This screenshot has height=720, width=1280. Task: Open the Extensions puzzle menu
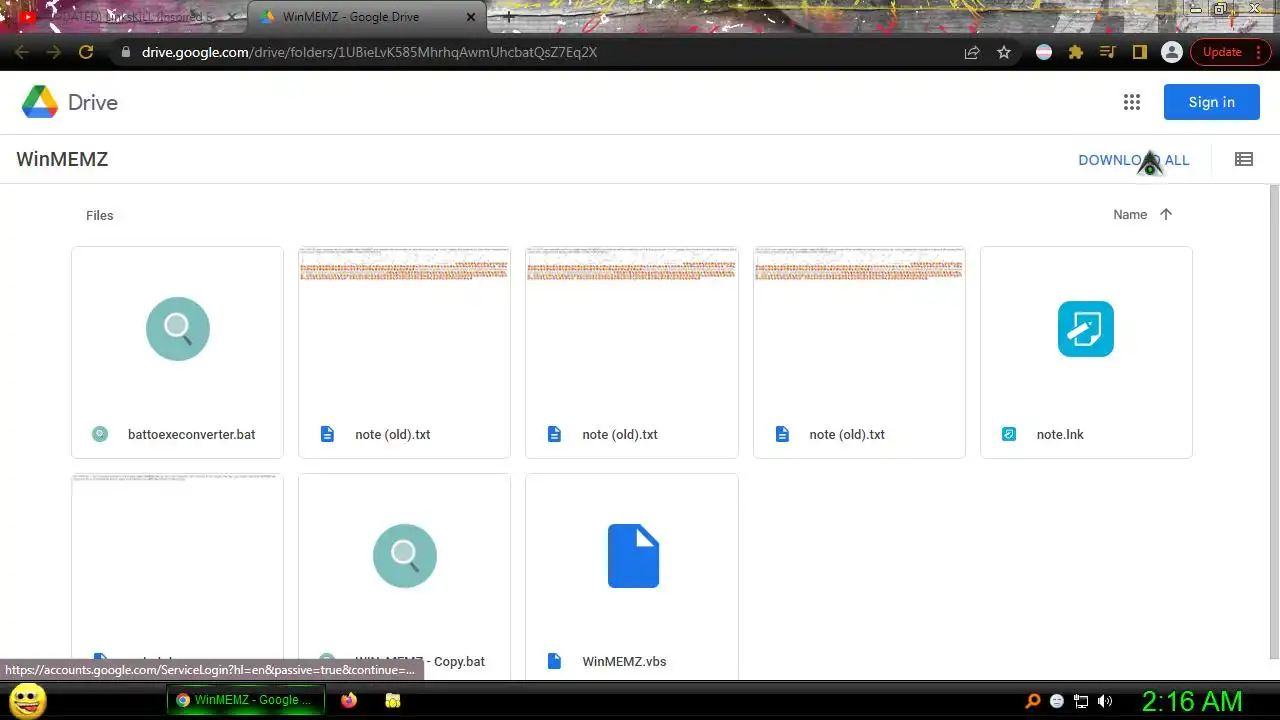[1076, 52]
